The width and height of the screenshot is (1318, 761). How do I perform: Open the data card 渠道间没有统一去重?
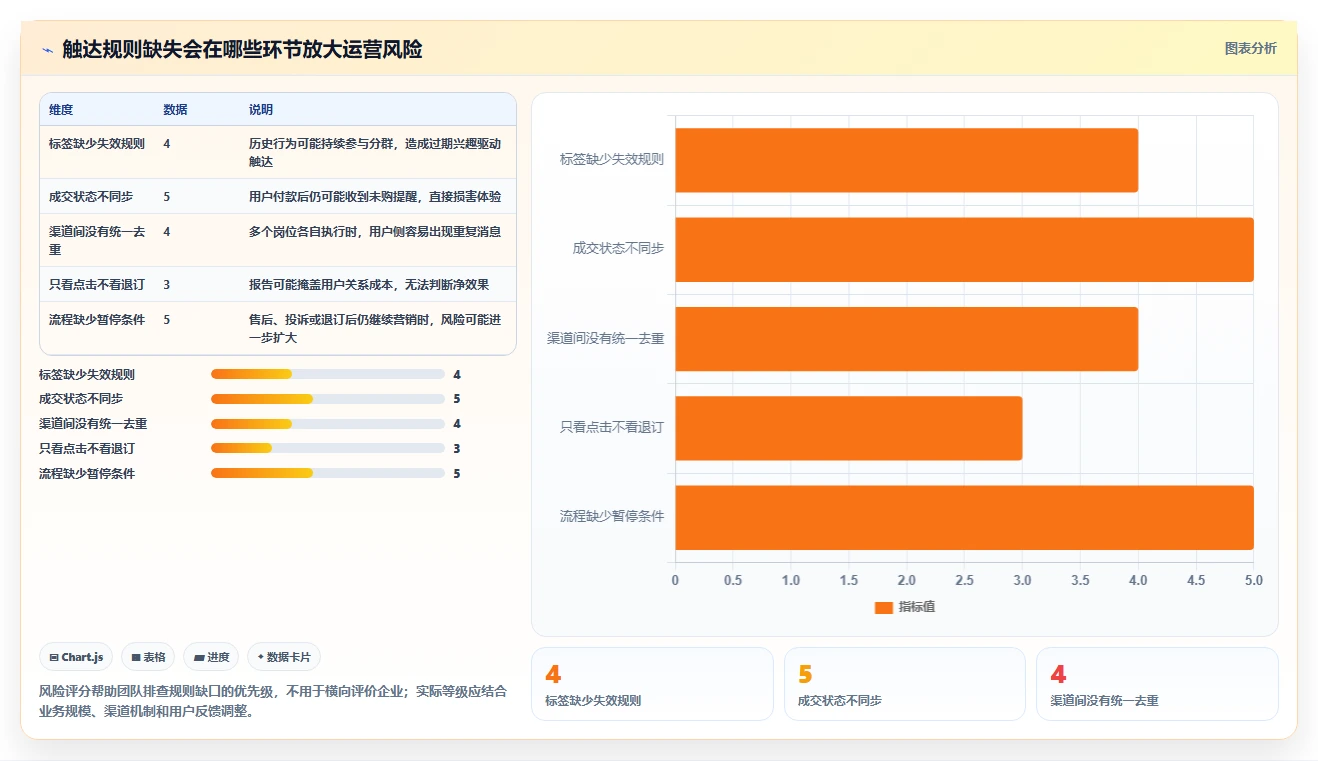[1157, 684]
